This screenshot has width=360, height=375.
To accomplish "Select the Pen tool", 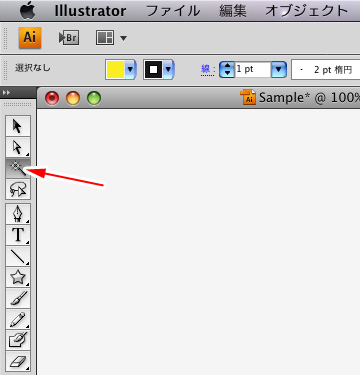I will [x=18, y=214].
